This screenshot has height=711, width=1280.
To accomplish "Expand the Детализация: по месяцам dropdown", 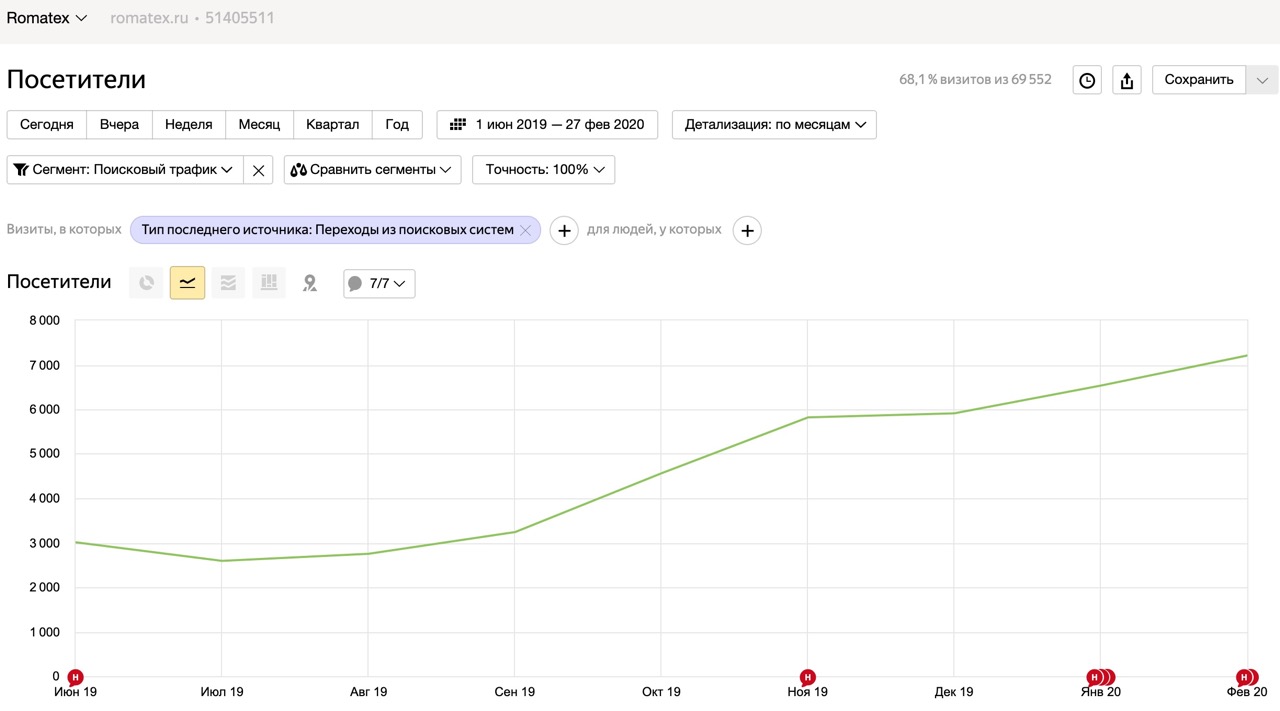I will pyautogui.click(x=774, y=125).
